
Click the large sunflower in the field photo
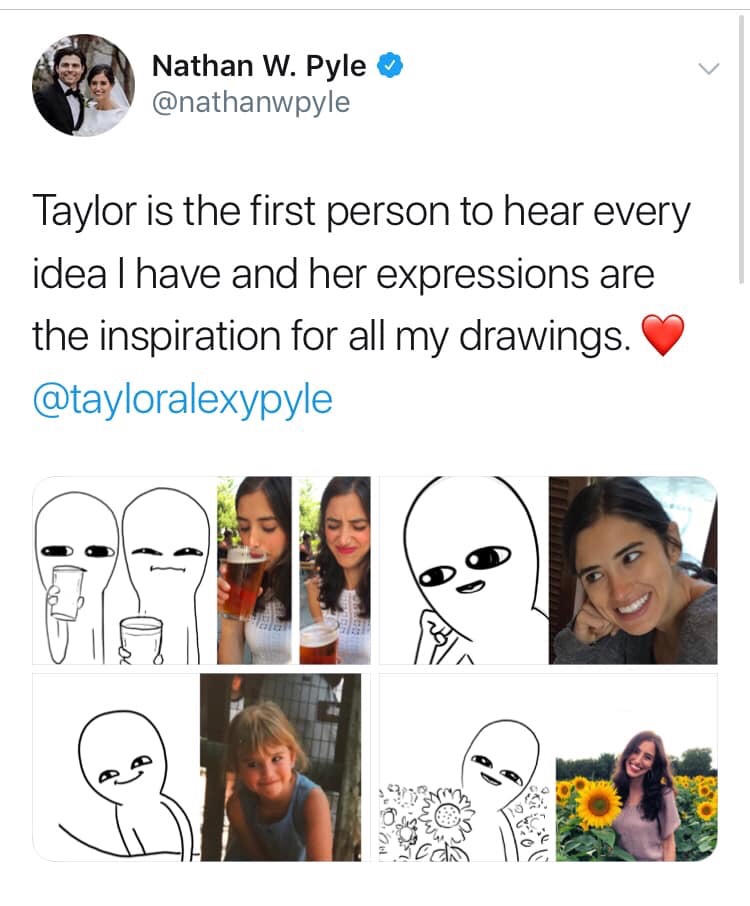click(599, 803)
